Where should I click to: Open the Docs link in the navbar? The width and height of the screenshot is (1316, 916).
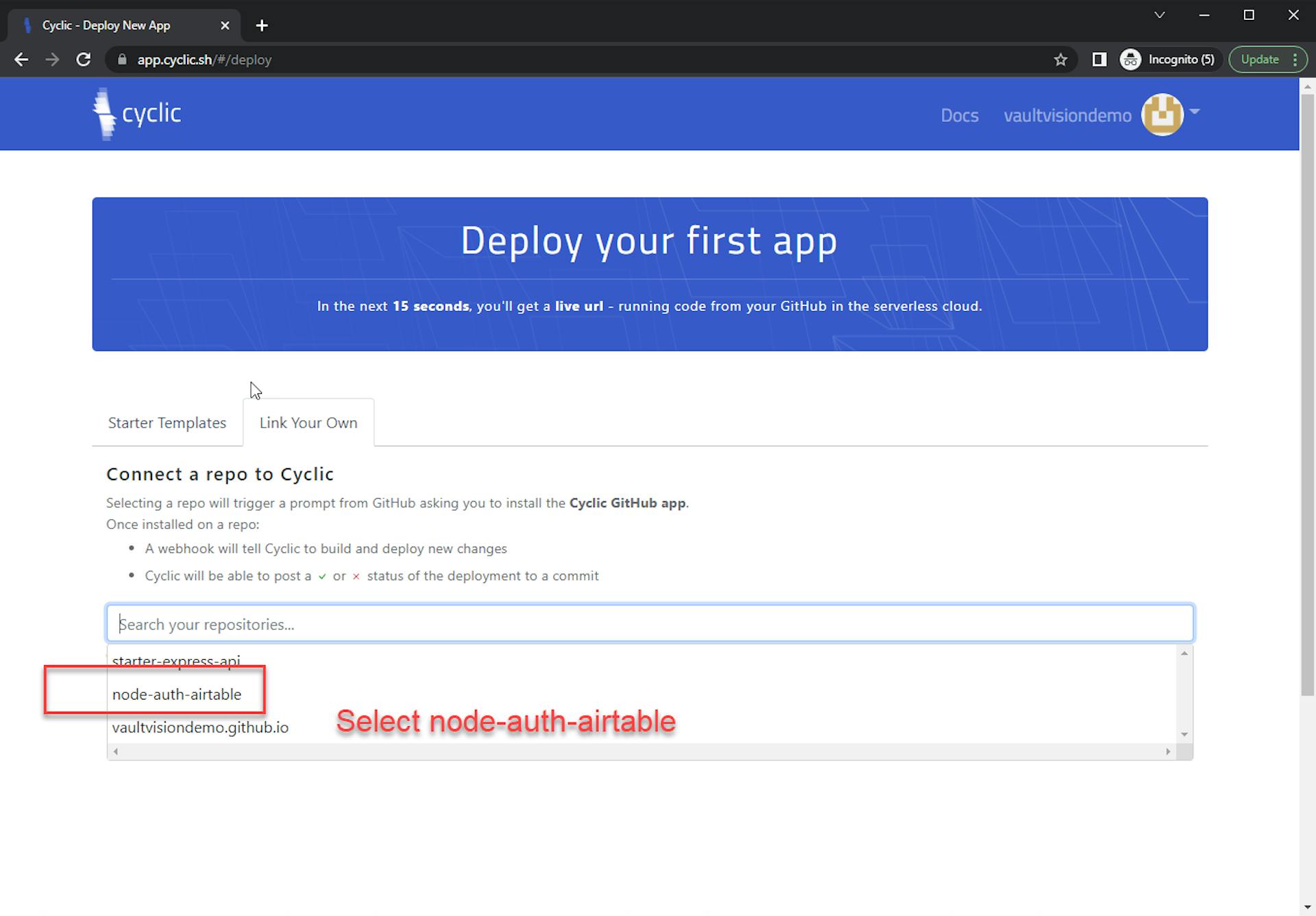pos(959,115)
